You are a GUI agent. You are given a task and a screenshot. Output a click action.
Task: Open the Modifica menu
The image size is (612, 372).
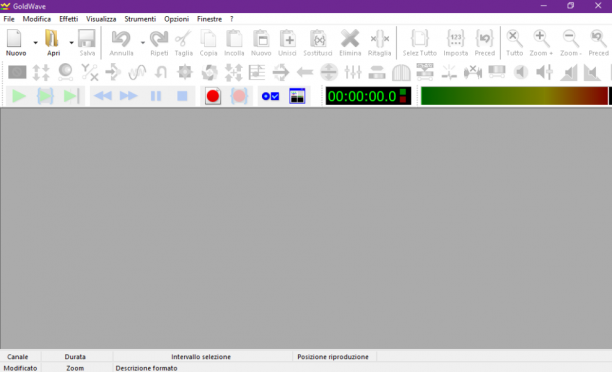[37, 19]
